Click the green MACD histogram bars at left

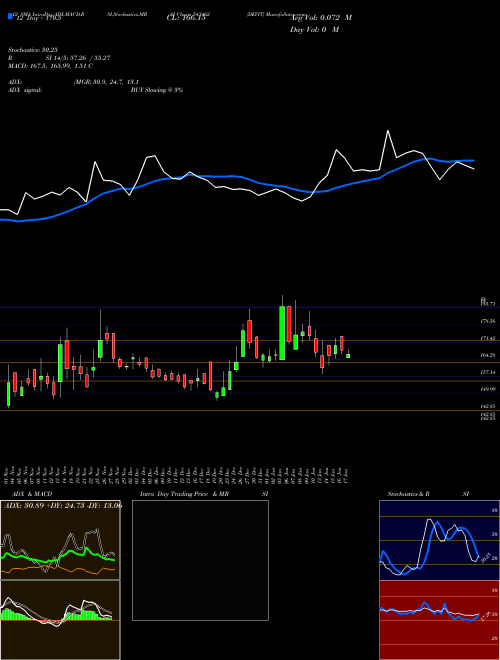pos(15,615)
